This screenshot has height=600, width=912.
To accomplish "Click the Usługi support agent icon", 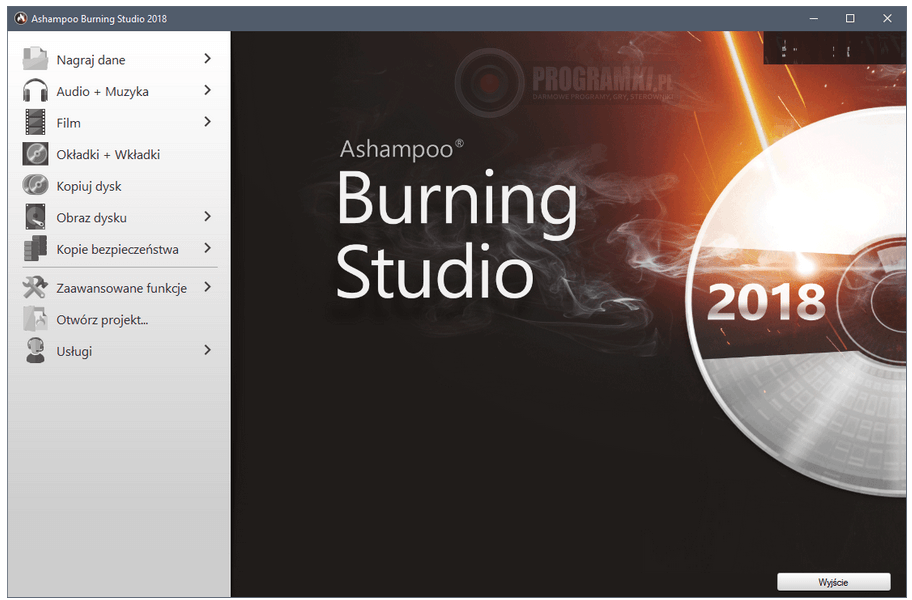I will (x=35, y=350).
